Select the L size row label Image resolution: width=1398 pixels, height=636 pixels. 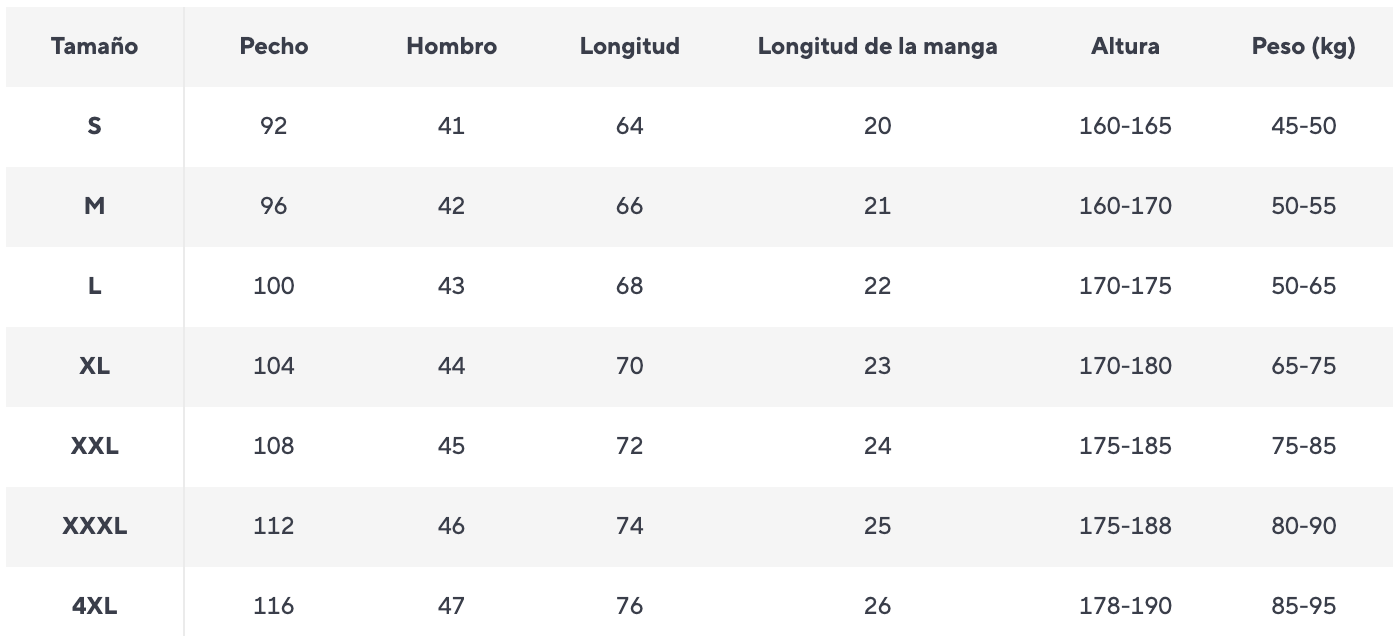coord(94,286)
